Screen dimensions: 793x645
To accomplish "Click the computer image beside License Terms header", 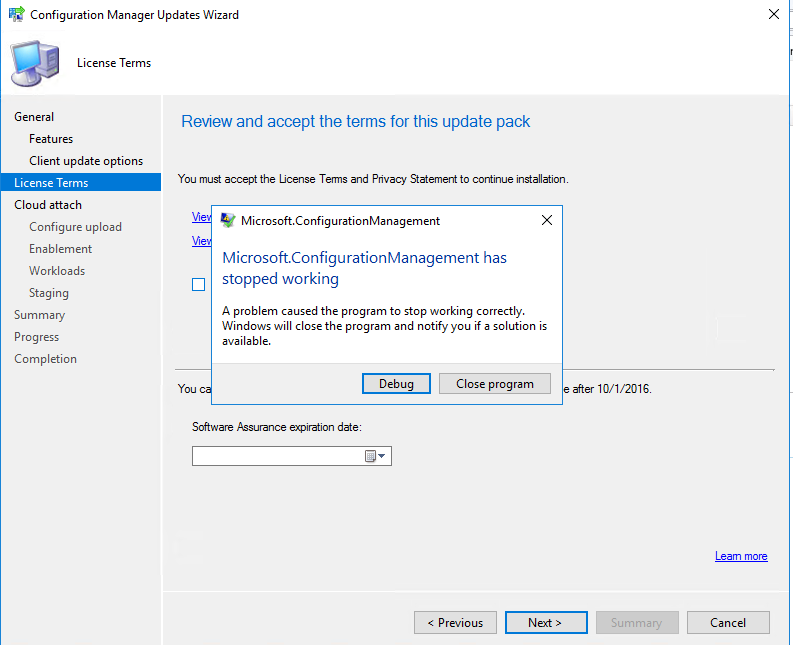I will point(35,64).
